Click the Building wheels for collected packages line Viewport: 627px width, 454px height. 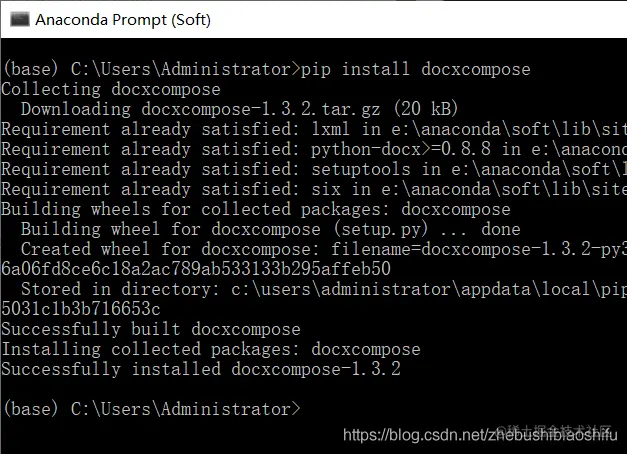tap(256, 209)
